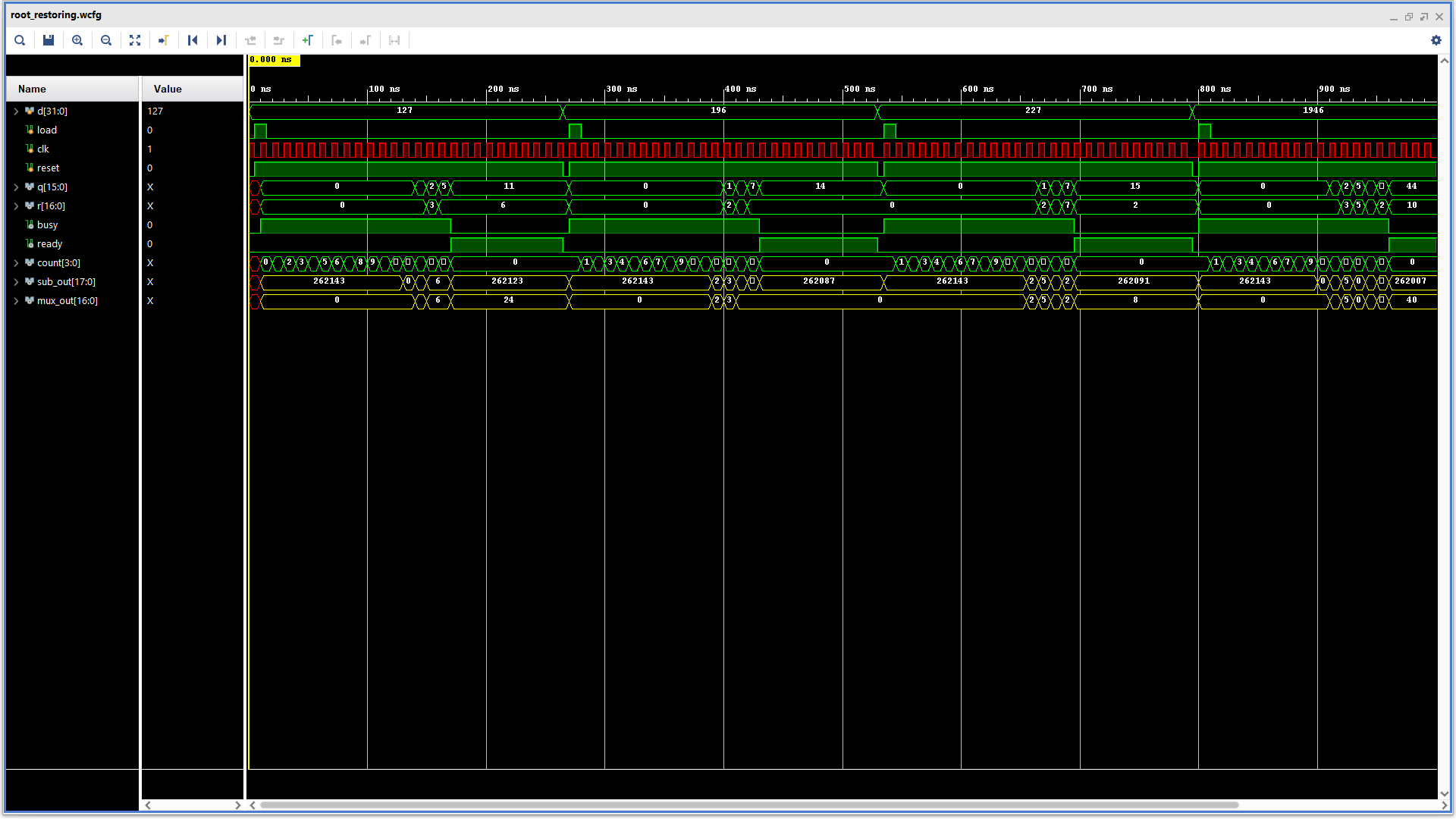Click the Search magnifier icon in toolbar

(20, 40)
